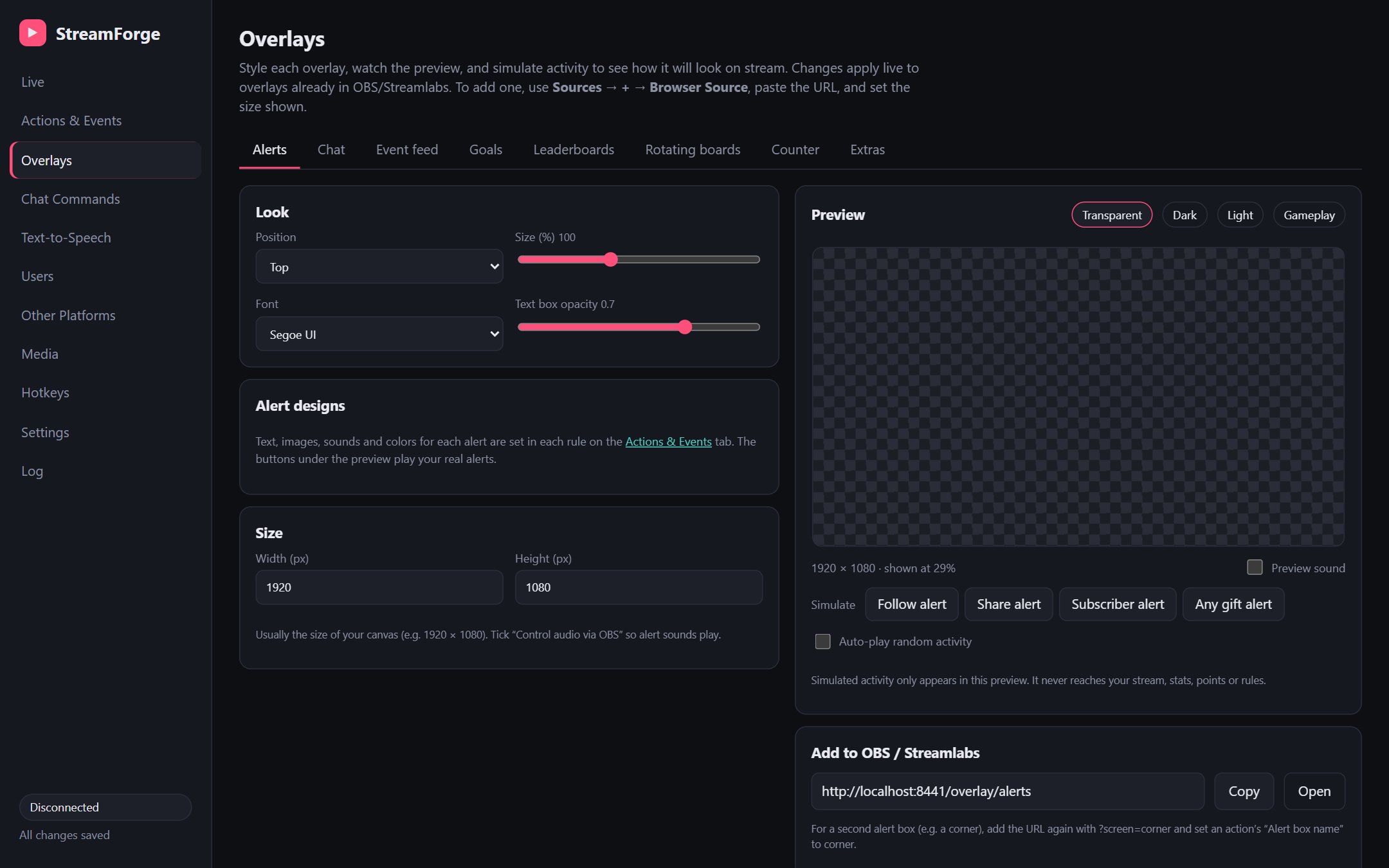Go to the Goals tab
Screen dimensions: 1389x868
click(x=486, y=149)
